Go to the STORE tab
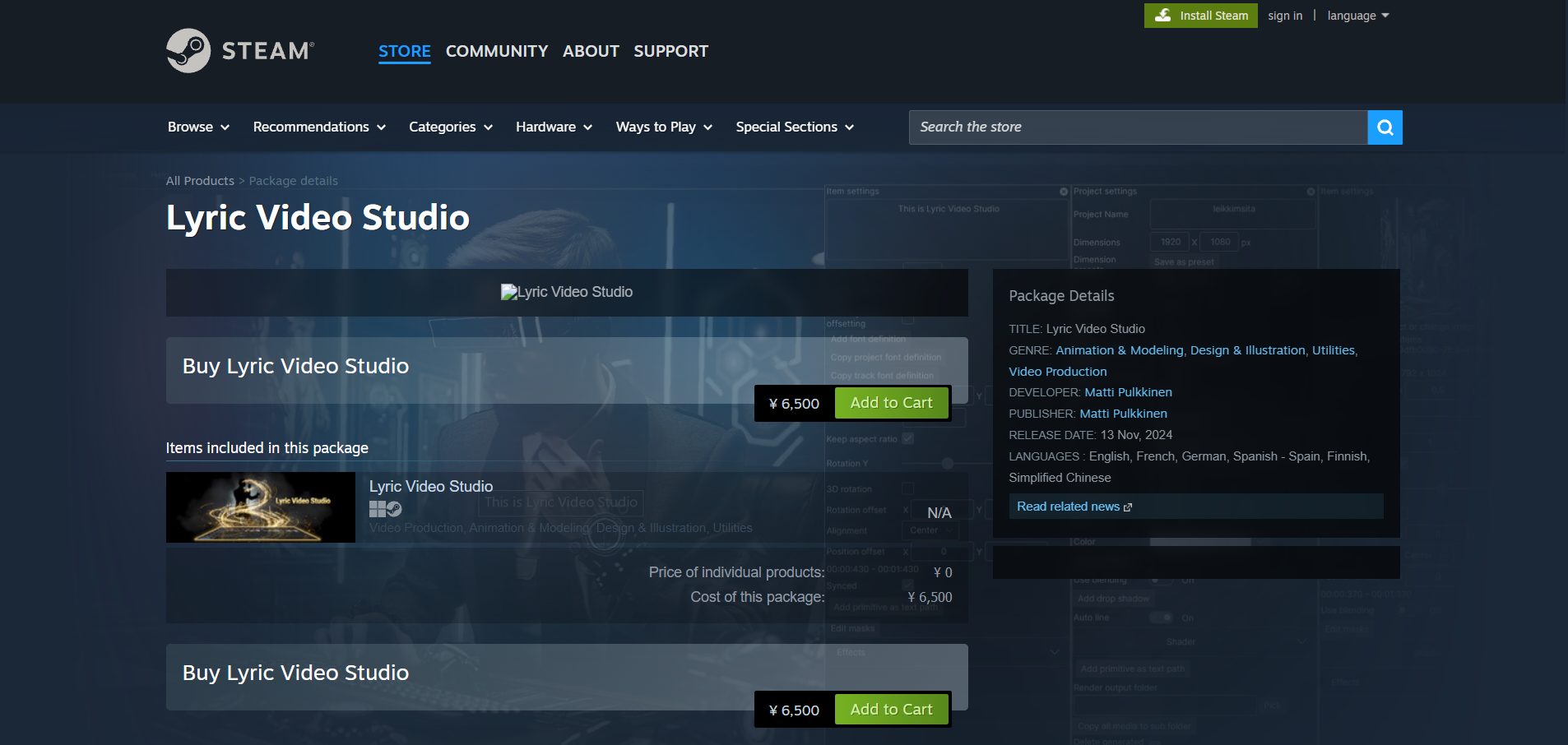The height and width of the screenshot is (745, 1568). (x=404, y=51)
